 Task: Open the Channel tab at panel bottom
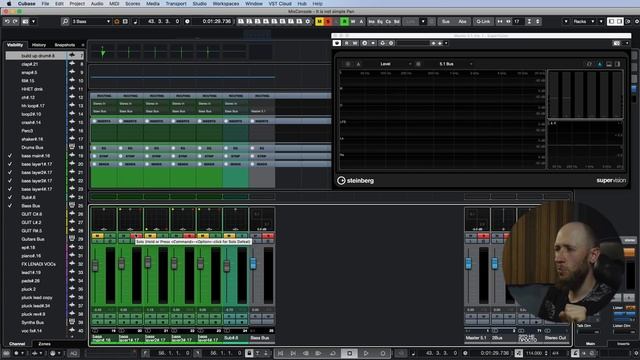[x=17, y=344]
